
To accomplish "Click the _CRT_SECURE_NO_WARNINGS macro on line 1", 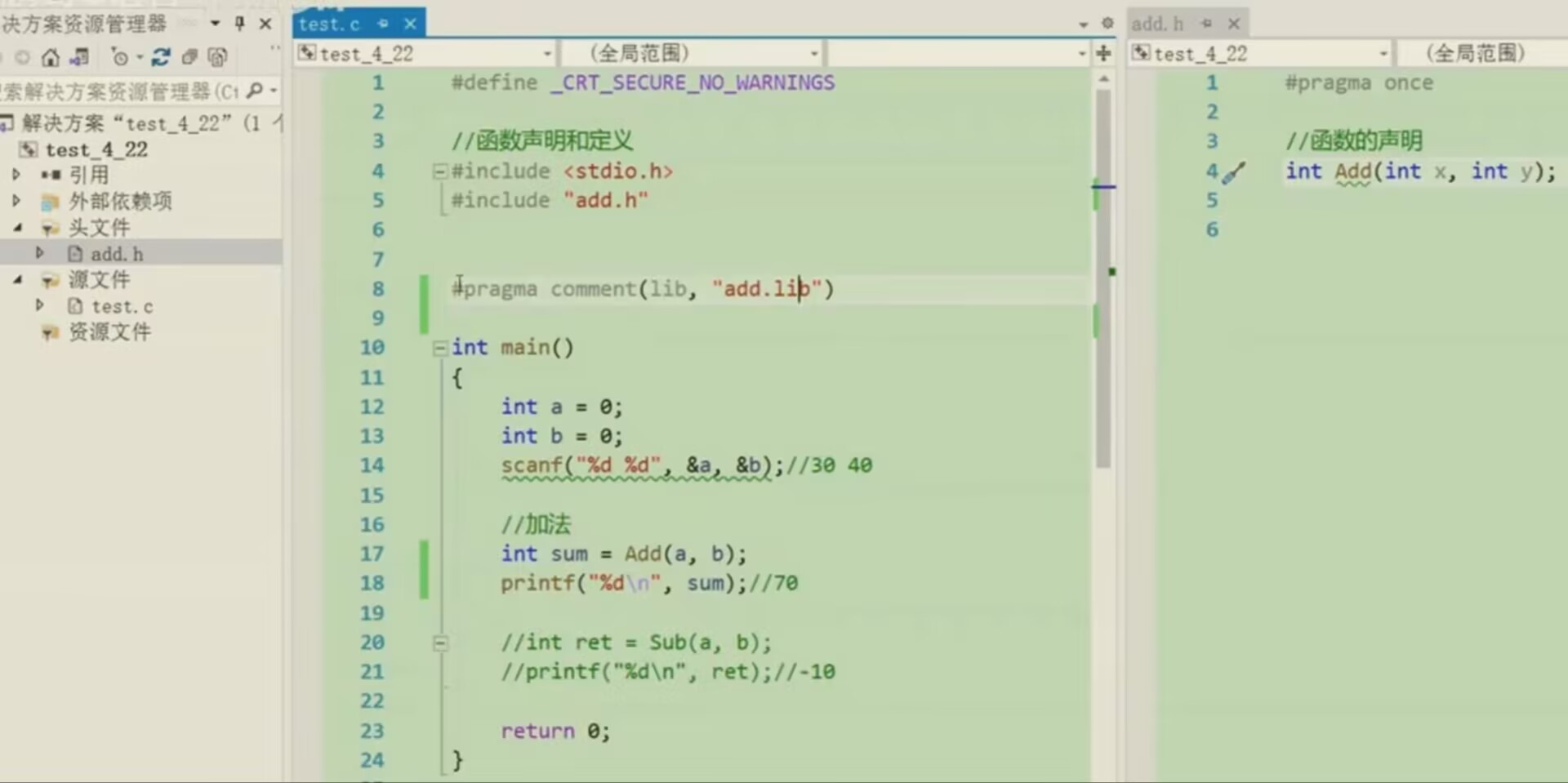I will 693,83.
